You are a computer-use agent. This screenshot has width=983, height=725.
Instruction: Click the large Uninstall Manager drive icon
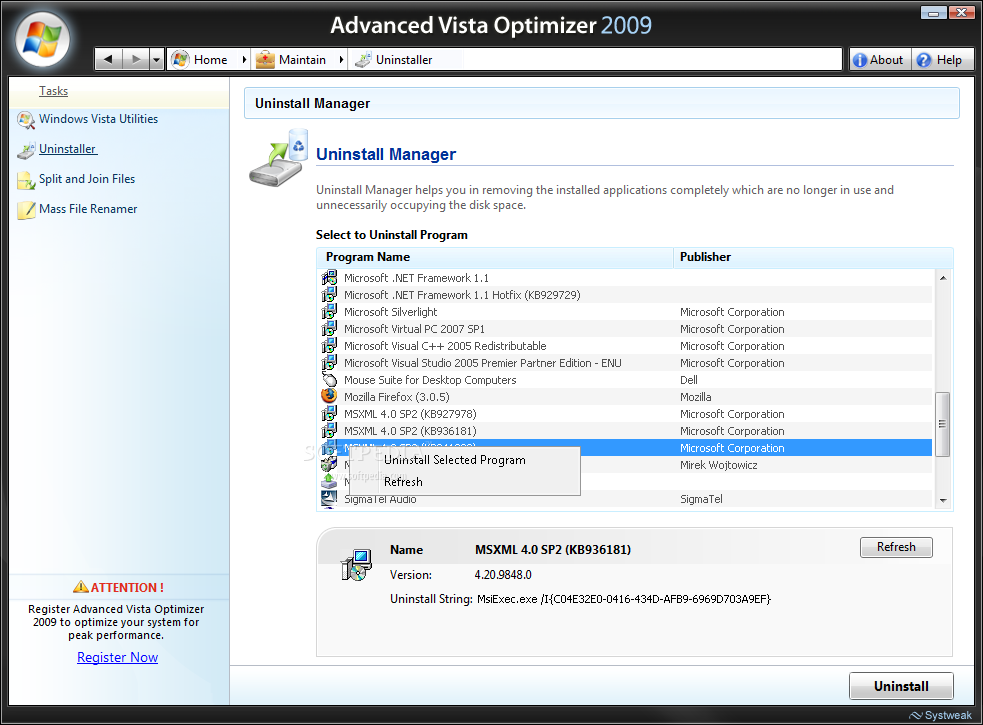tap(278, 158)
